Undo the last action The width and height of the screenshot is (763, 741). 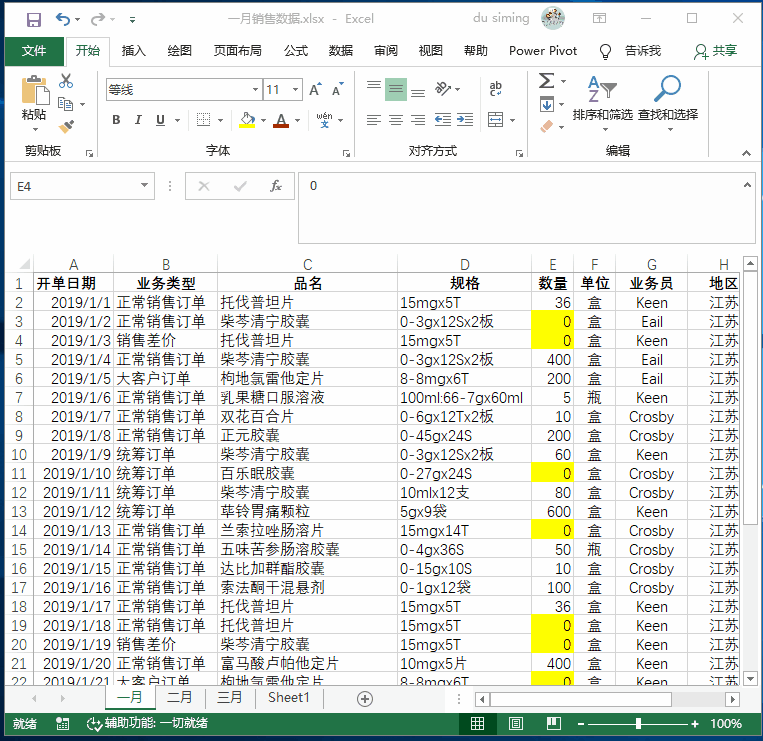click(x=63, y=19)
